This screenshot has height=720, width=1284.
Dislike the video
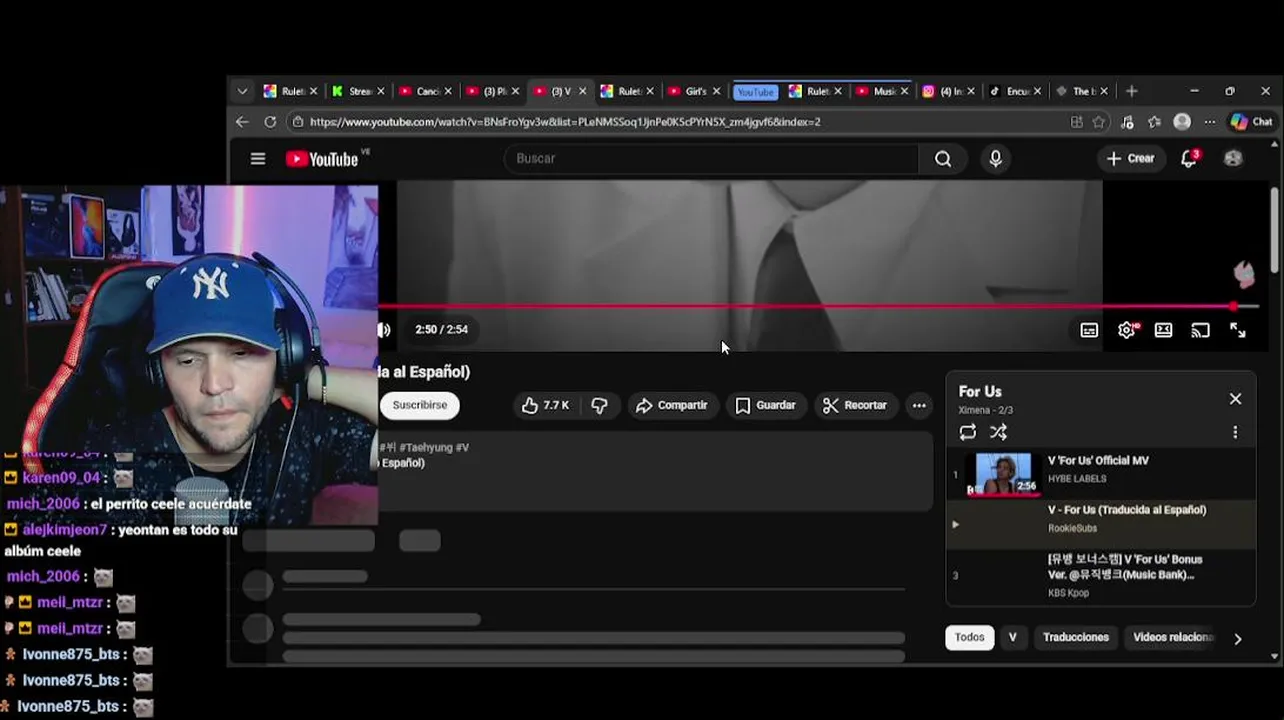point(599,405)
